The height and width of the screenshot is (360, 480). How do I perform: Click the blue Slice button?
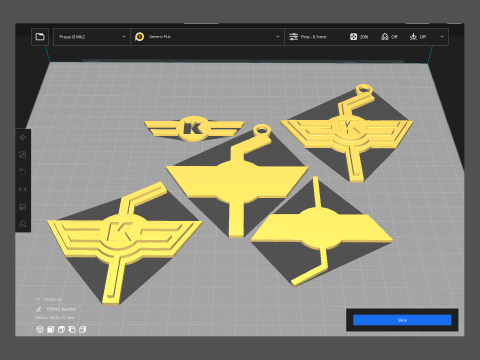pos(402,320)
